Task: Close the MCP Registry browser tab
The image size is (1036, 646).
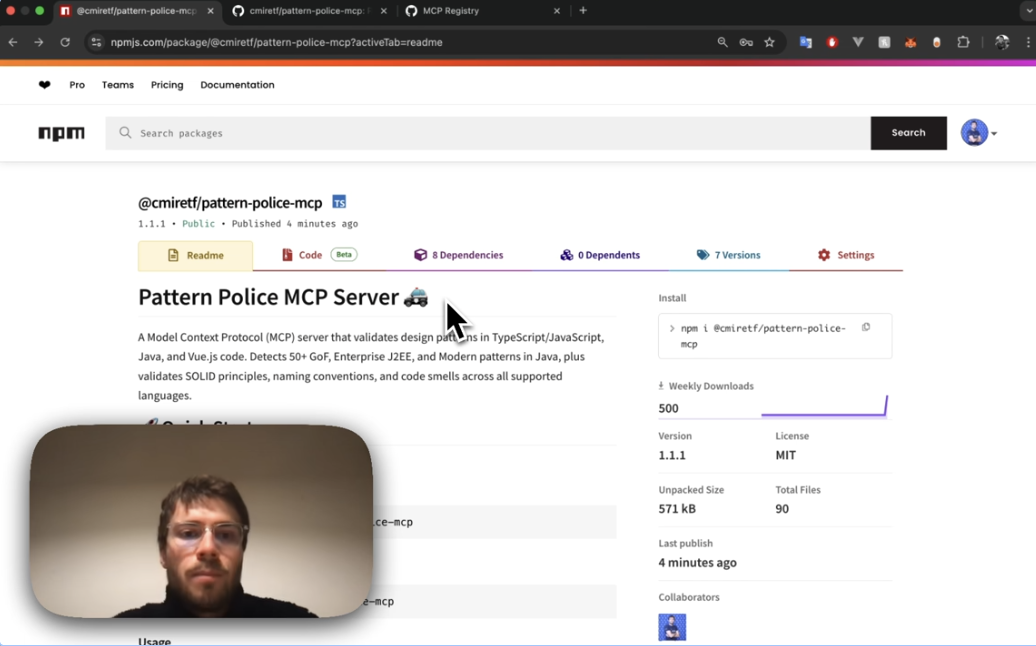Action: (x=557, y=11)
